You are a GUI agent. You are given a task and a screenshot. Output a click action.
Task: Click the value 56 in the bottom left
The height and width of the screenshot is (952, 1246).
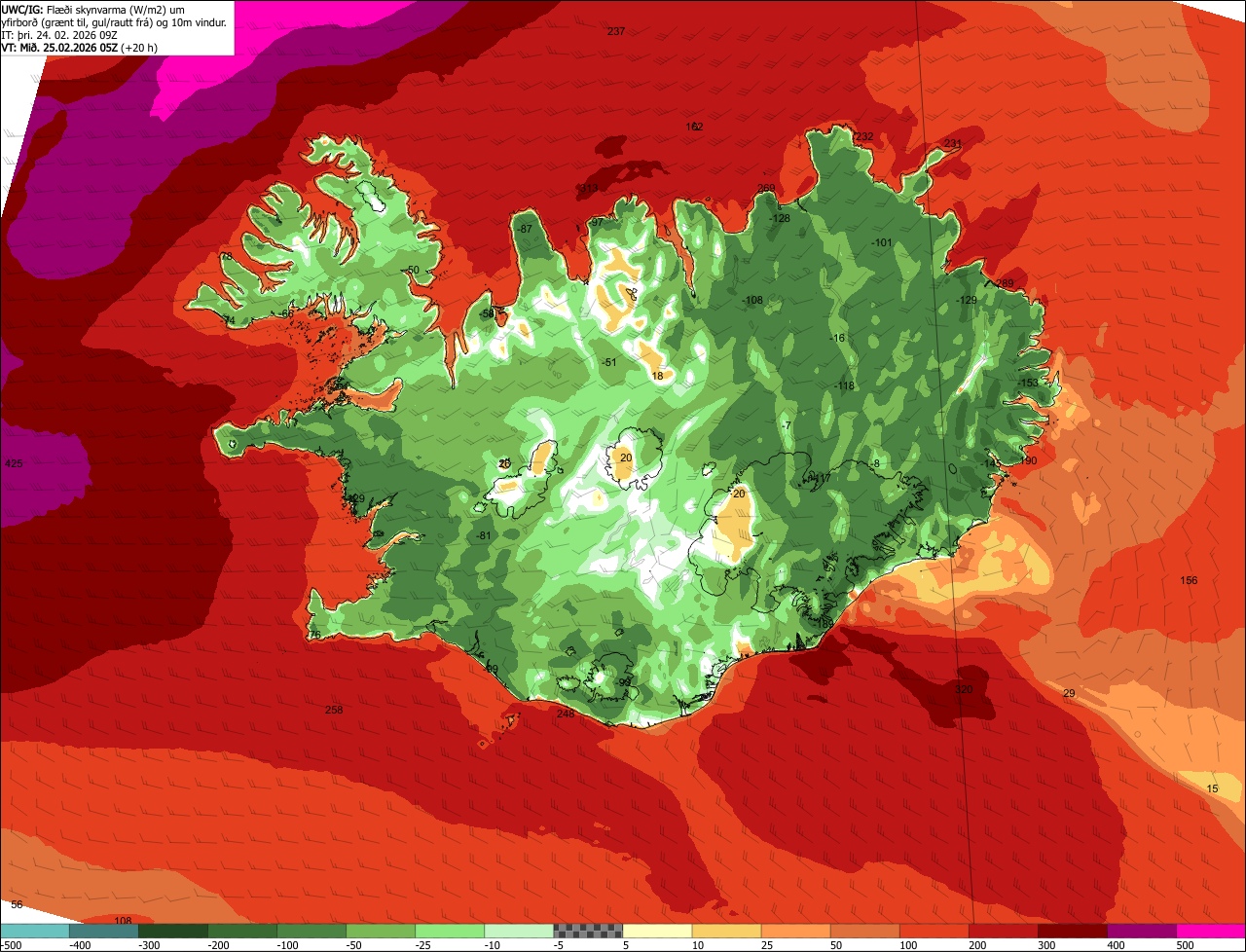tap(17, 904)
